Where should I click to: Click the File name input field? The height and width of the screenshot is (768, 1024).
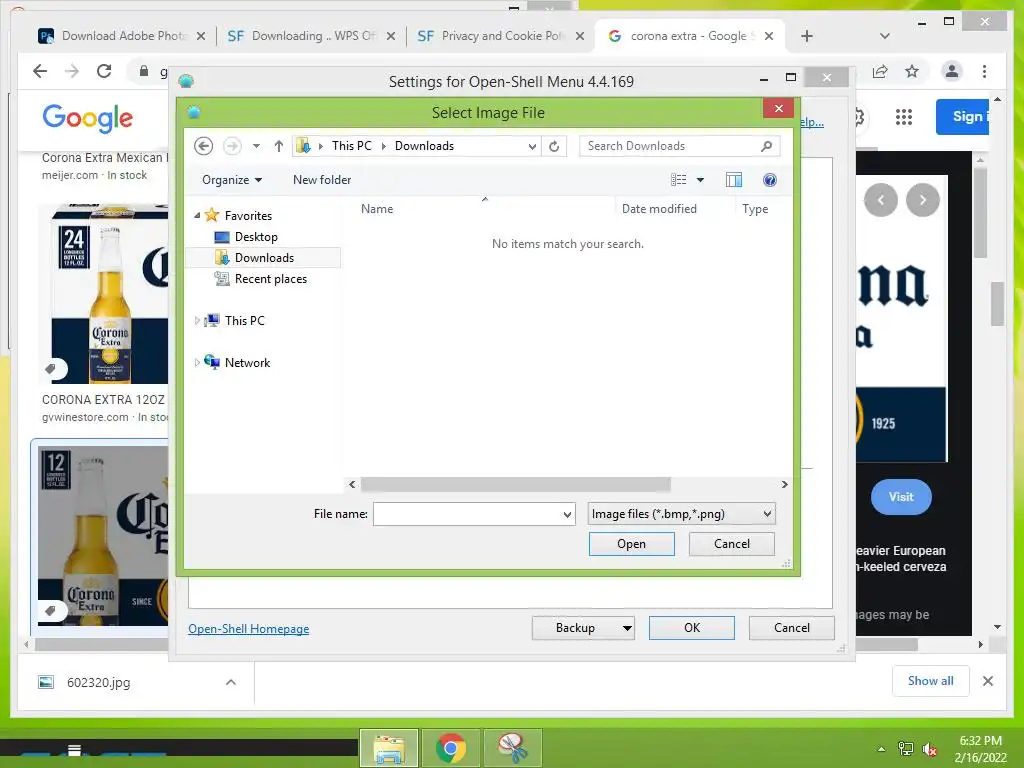pyautogui.click(x=474, y=514)
